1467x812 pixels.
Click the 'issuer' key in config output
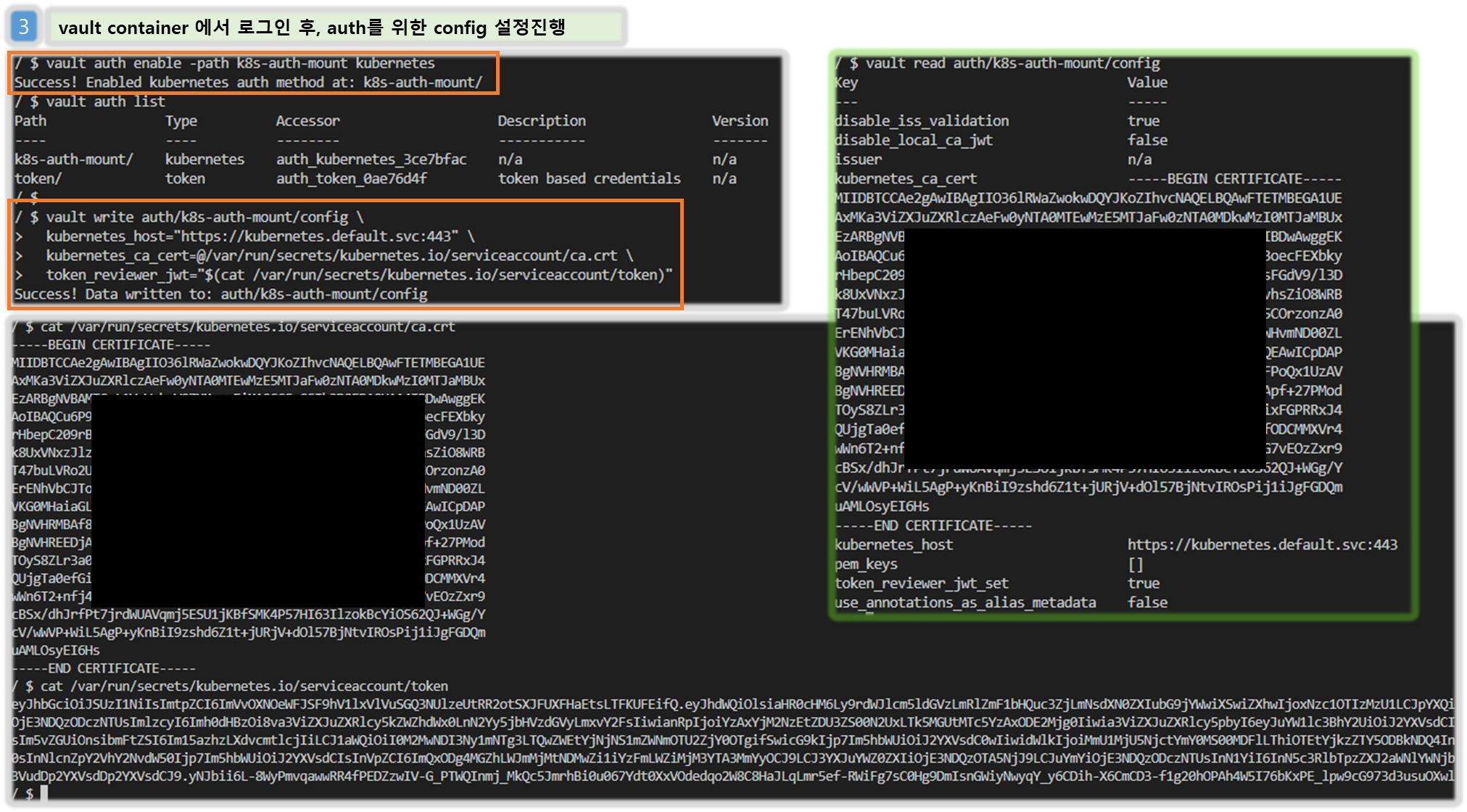859,159
